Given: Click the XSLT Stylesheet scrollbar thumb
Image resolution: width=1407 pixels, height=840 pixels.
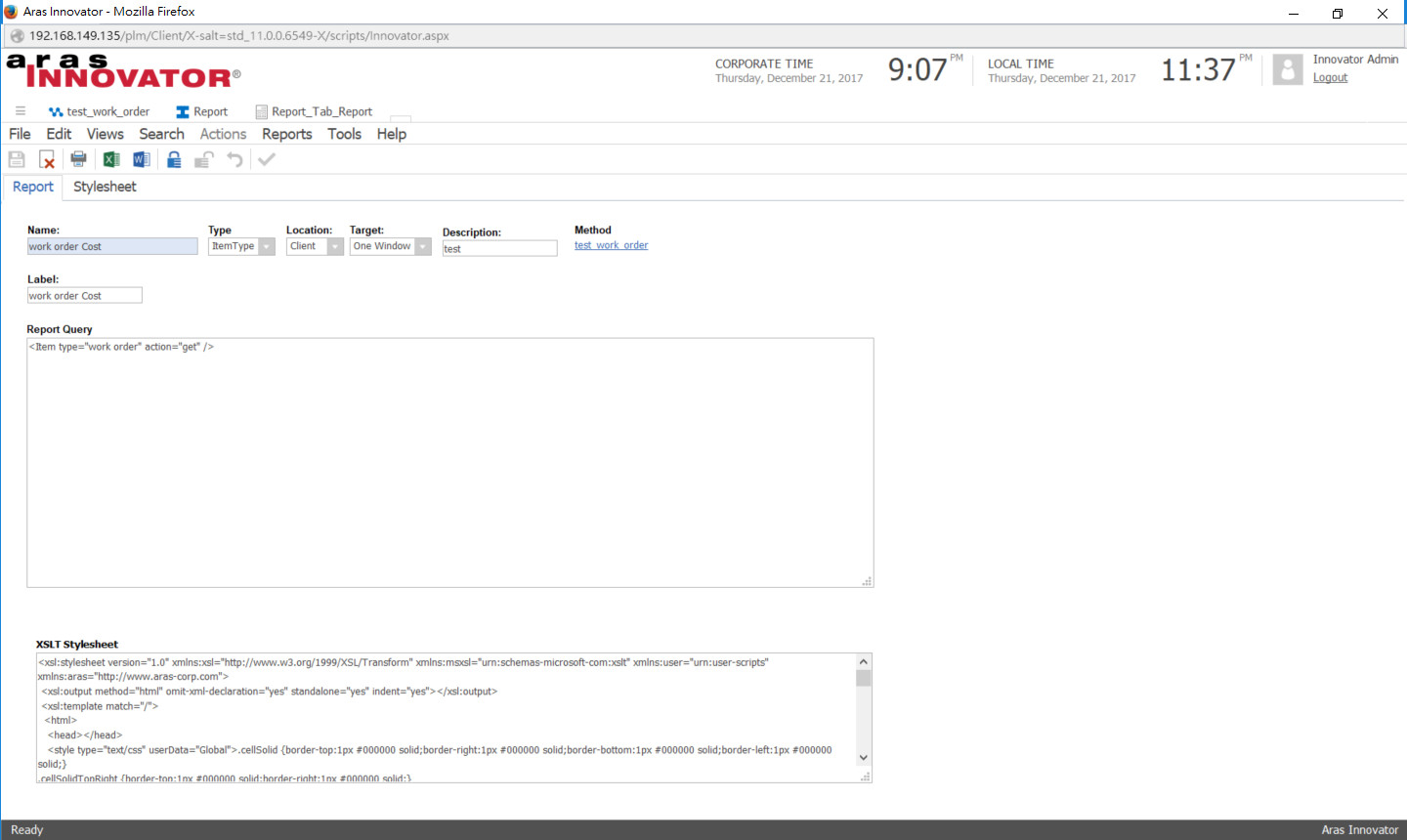Looking at the screenshot, I should pos(863,678).
